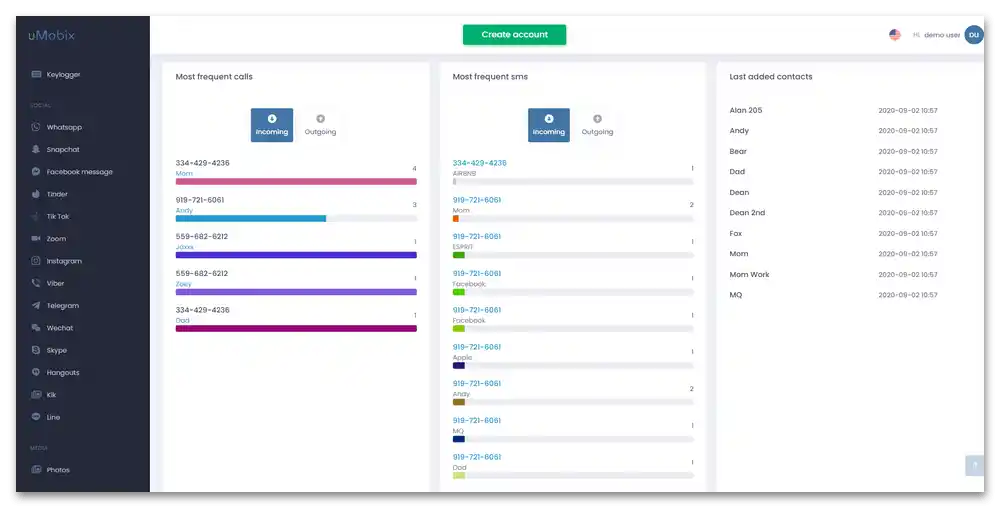Click the scroll-to-top arrow button
1000x508 pixels.
pos(974,465)
